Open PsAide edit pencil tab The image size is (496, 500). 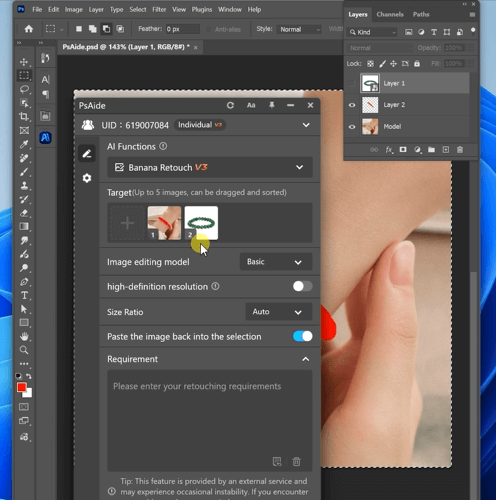[87, 154]
